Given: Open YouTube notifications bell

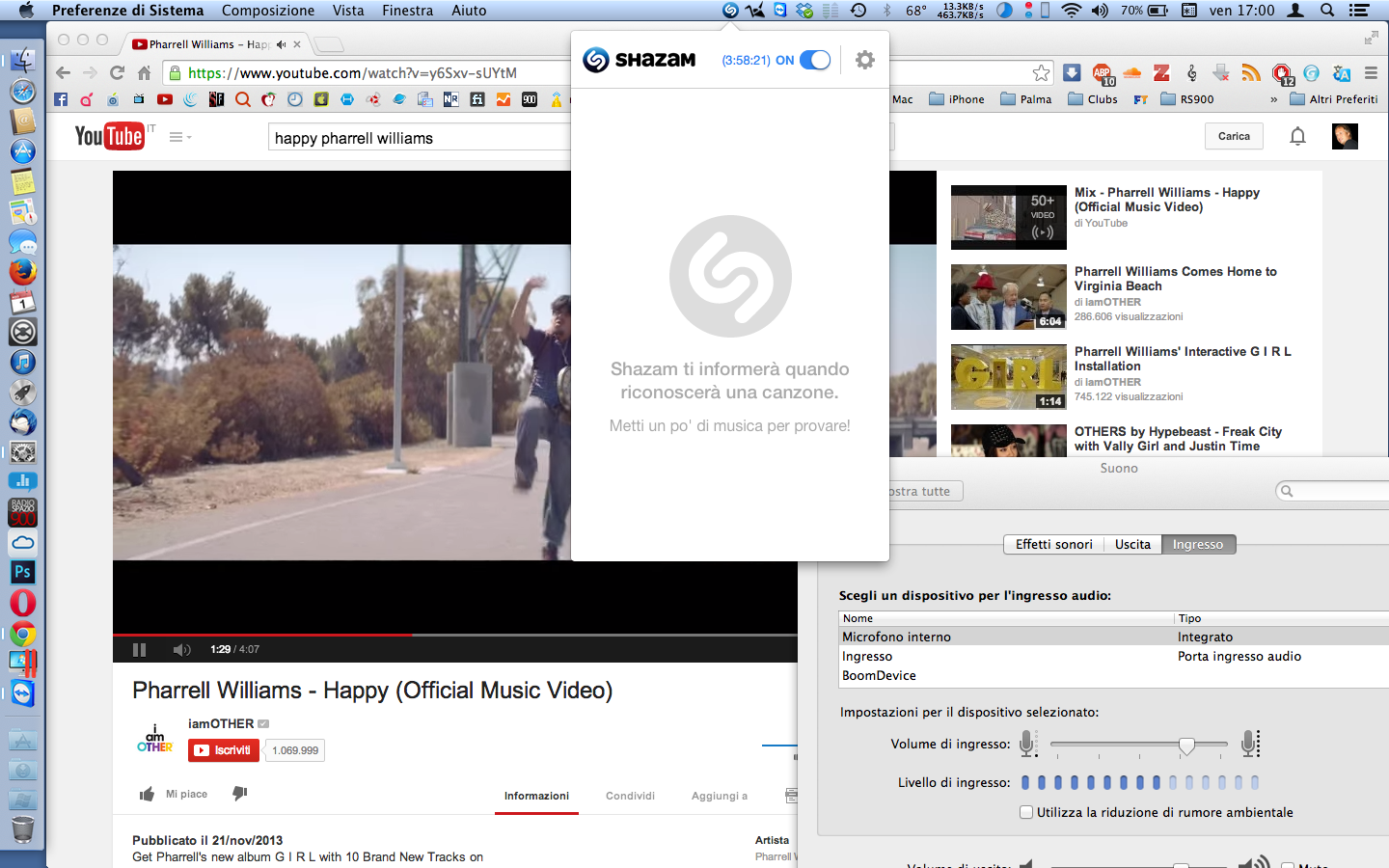Looking at the screenshot, I should [x=1297, y=136].
